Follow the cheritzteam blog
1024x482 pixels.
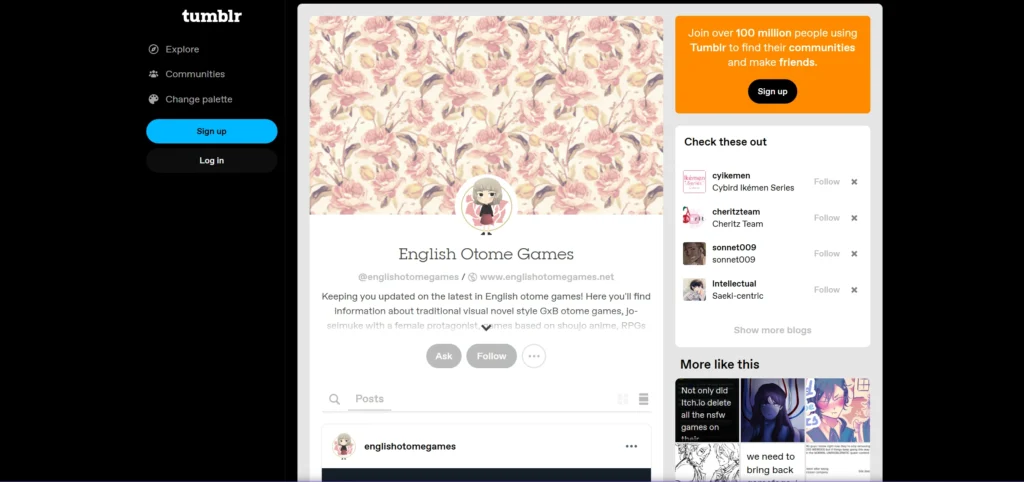point(826,217)
